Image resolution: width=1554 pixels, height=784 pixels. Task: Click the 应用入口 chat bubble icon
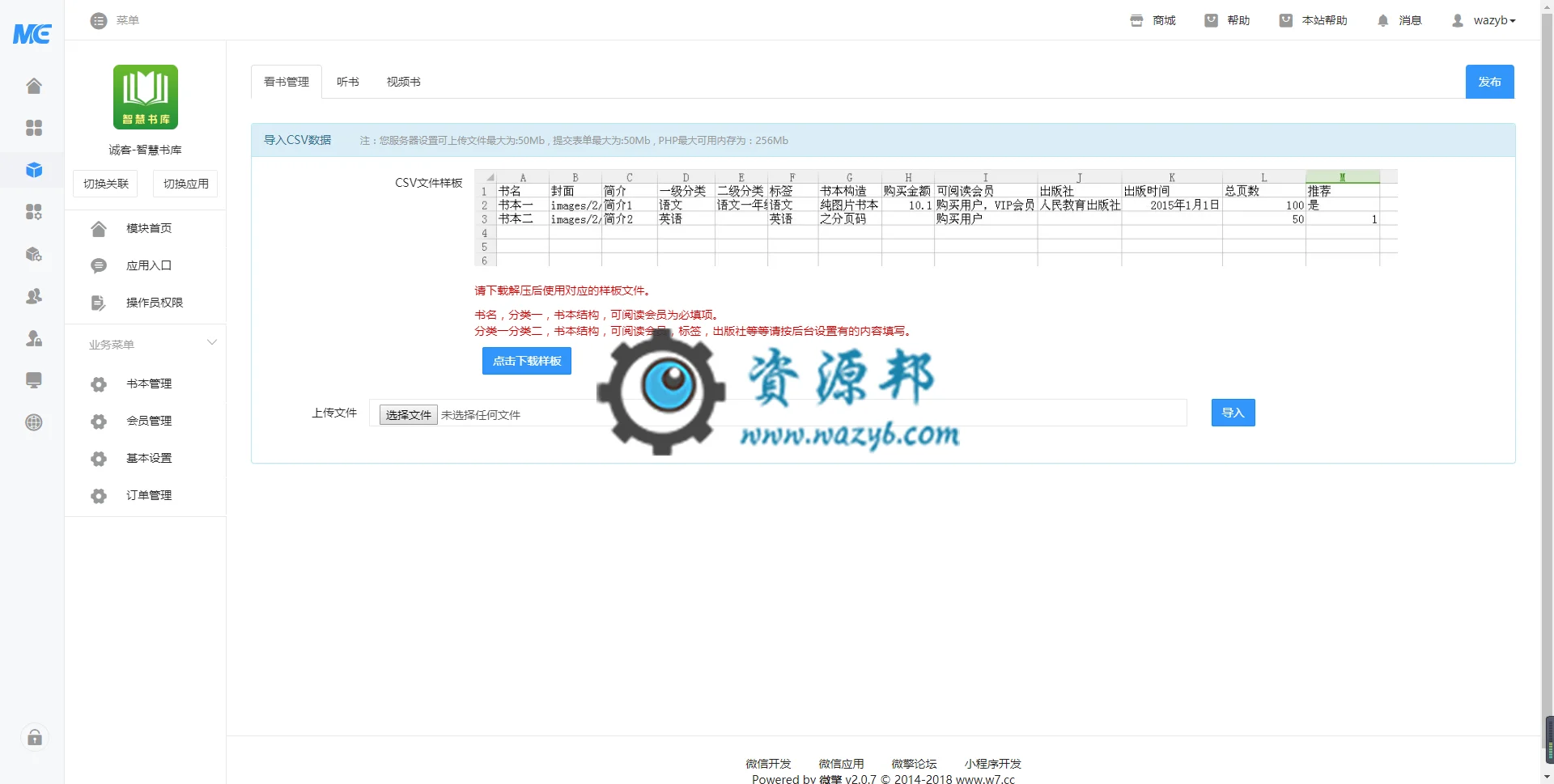(99, 266)
